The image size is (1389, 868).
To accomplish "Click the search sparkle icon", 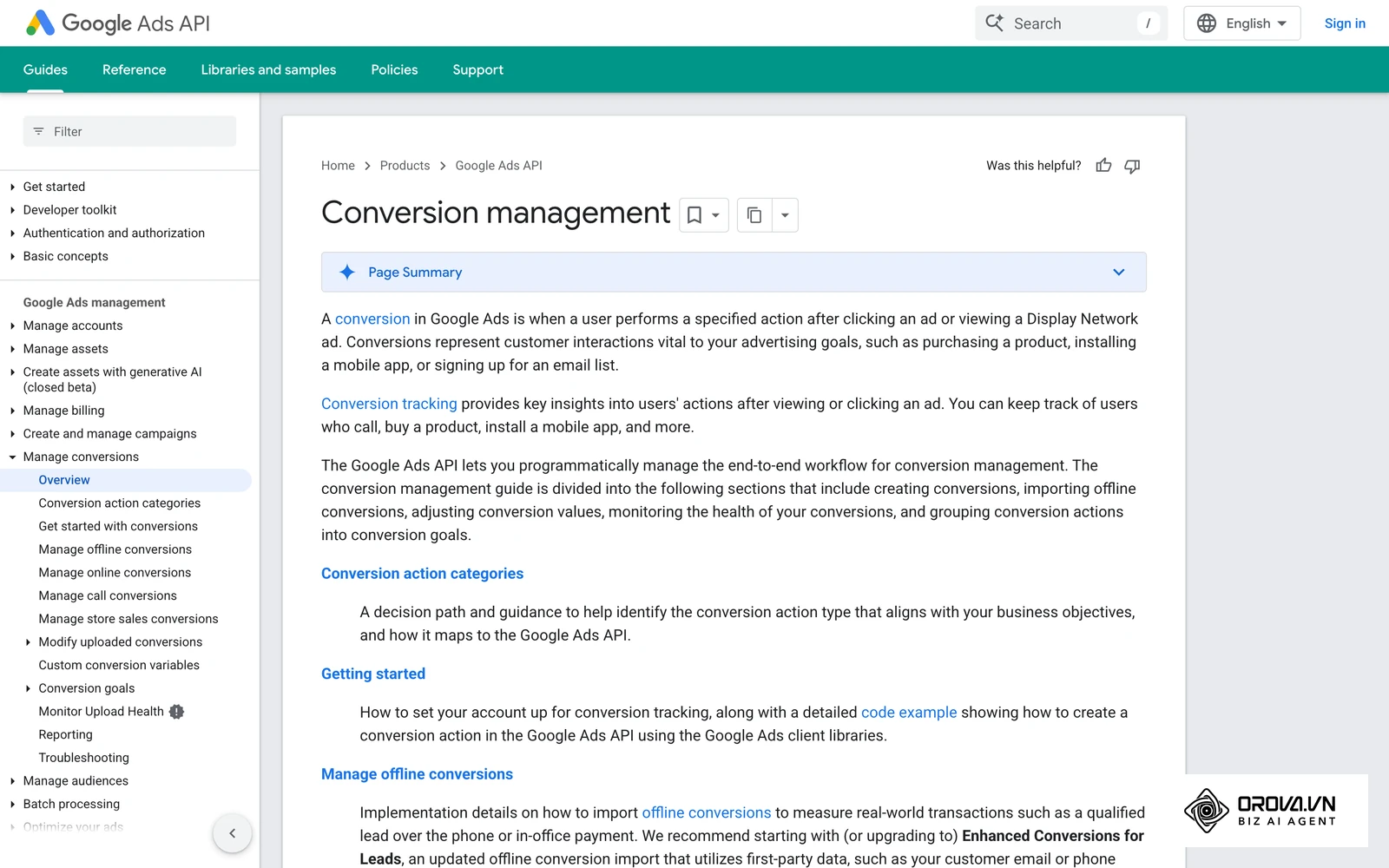I will pyautogui.click(x=995, y=23).
